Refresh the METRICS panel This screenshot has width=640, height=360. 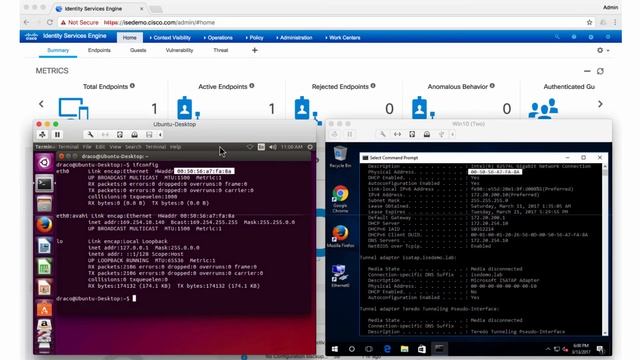(600, 71)
